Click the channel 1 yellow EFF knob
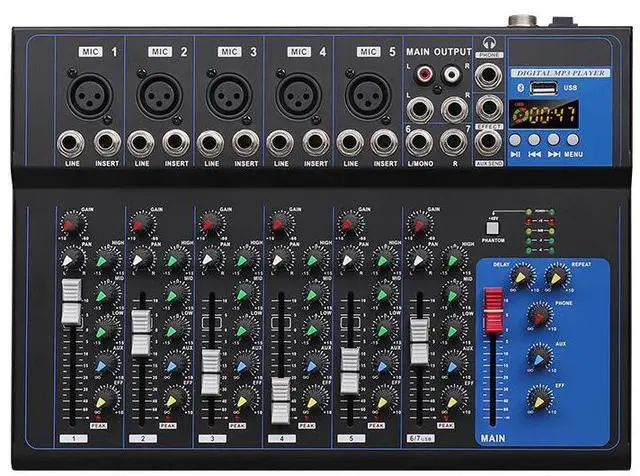 (107, 400)
